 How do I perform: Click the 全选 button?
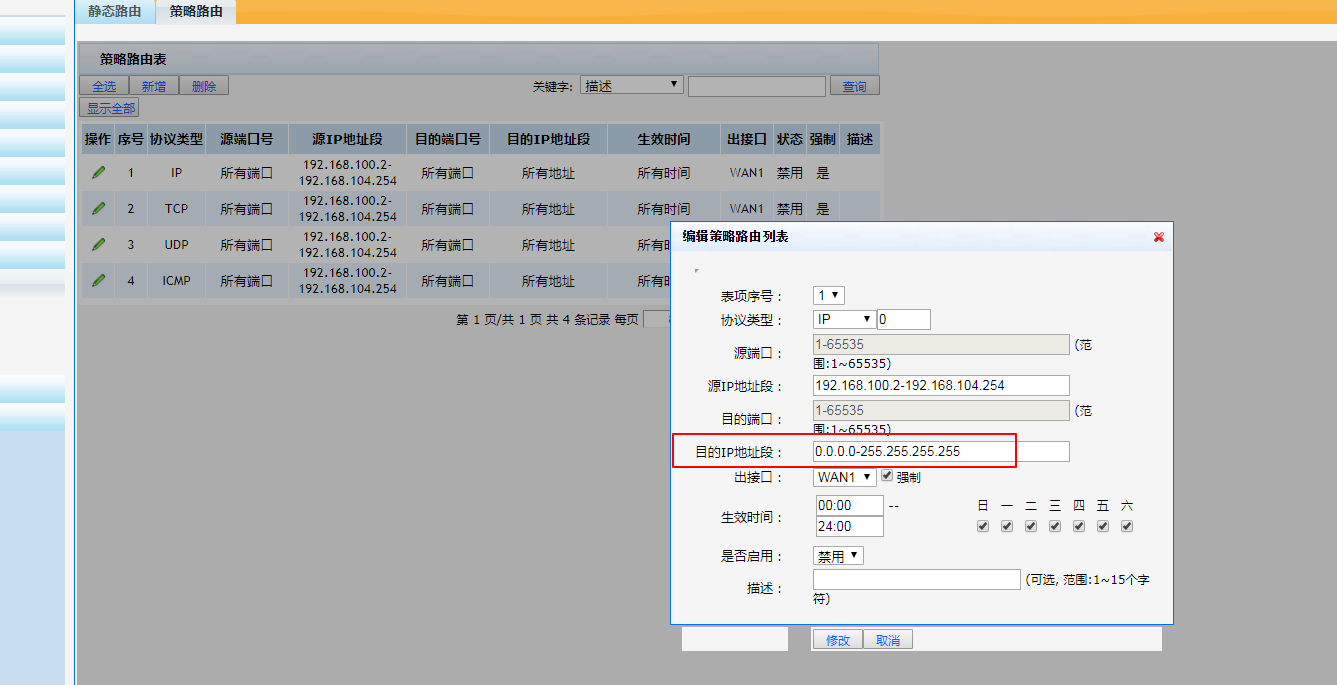104,86
